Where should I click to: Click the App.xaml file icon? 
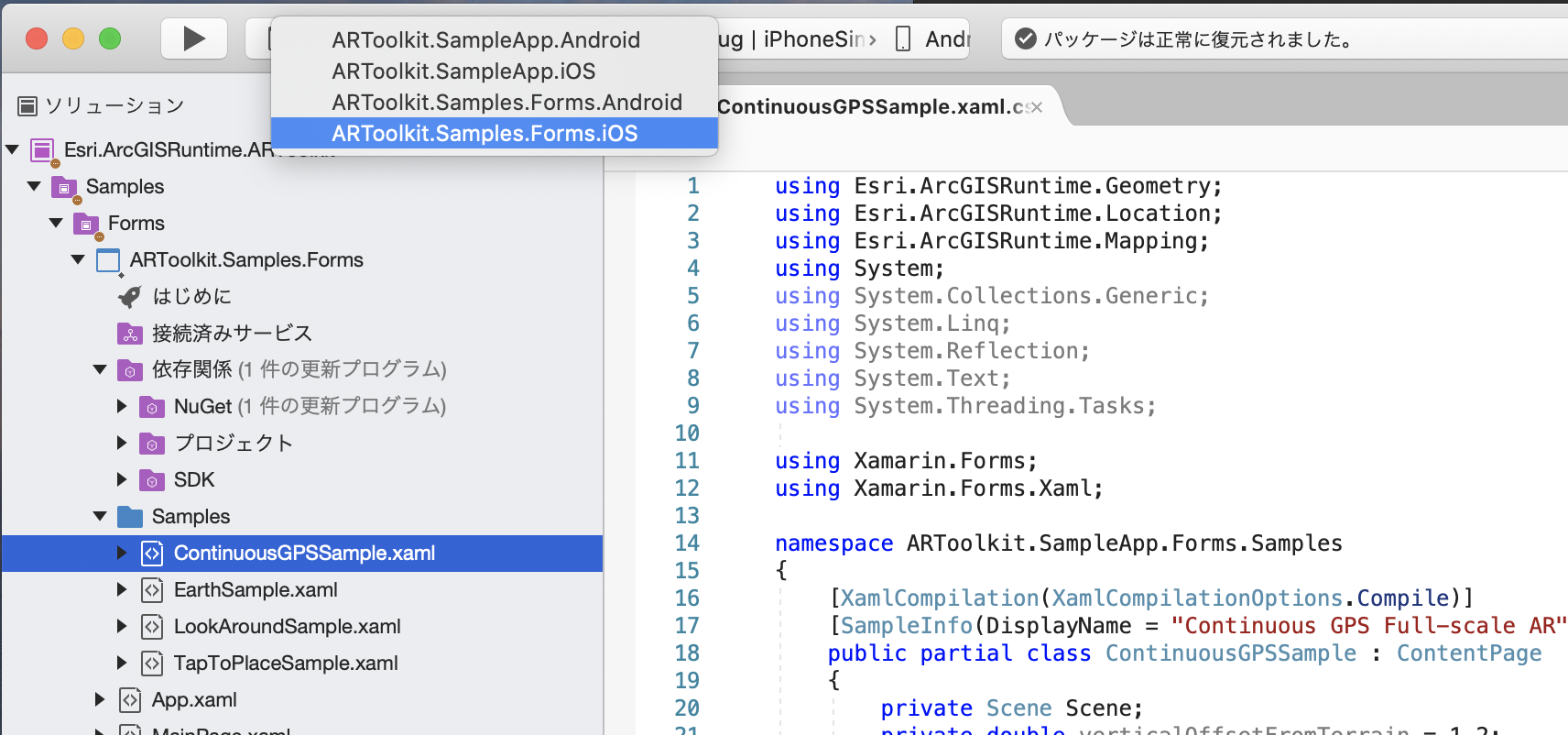[130, 699]
